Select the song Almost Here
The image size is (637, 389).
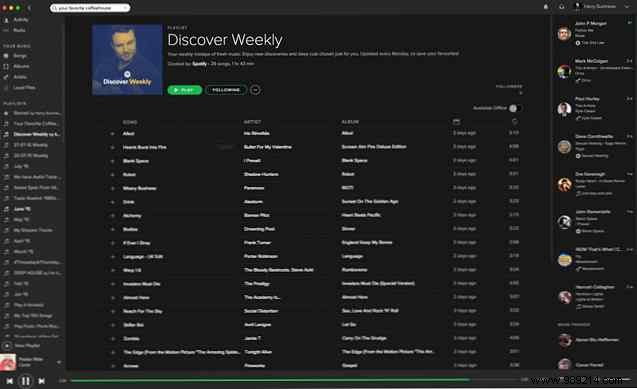tap(136, 298)
